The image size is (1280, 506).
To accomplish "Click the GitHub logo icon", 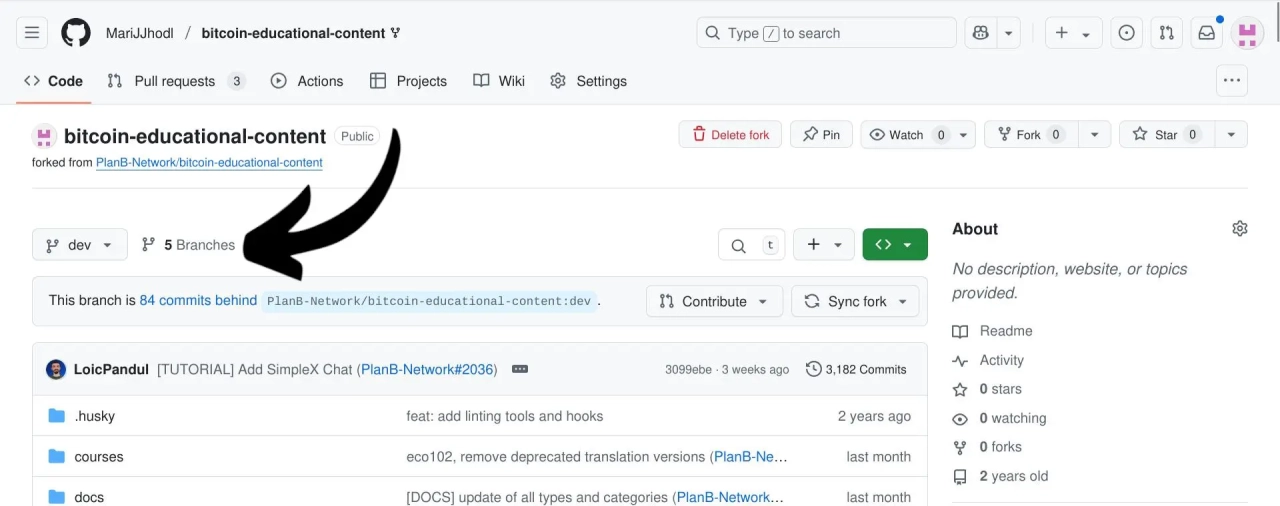I will coord(76,33).
